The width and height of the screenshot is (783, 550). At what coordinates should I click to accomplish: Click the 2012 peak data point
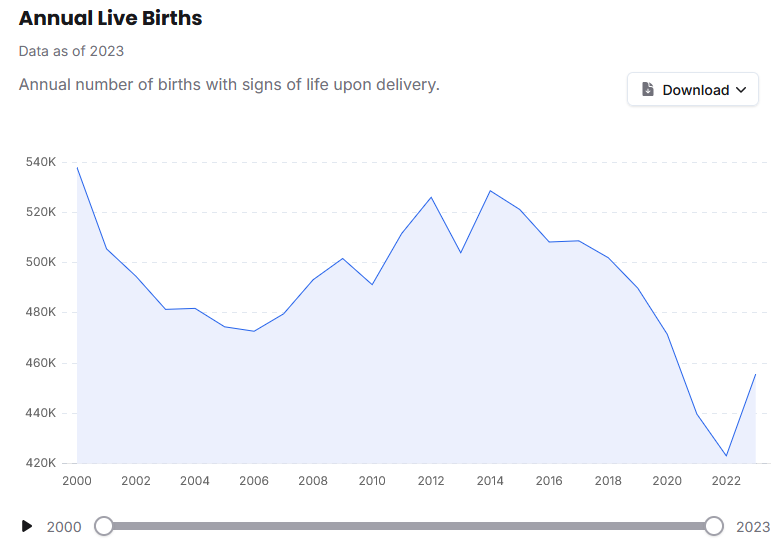pos(431,197)
